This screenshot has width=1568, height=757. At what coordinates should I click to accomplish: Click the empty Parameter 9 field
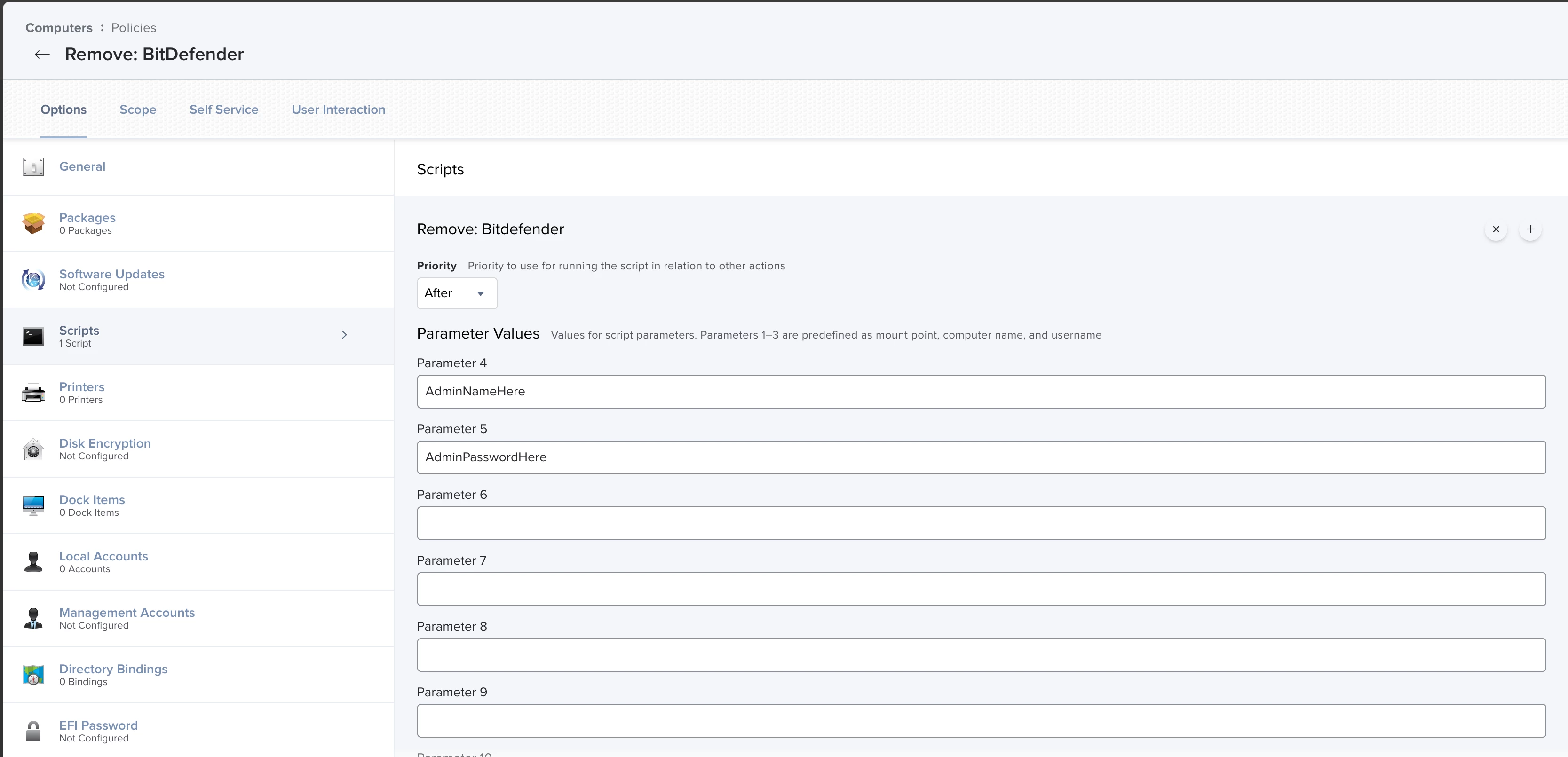981,720
